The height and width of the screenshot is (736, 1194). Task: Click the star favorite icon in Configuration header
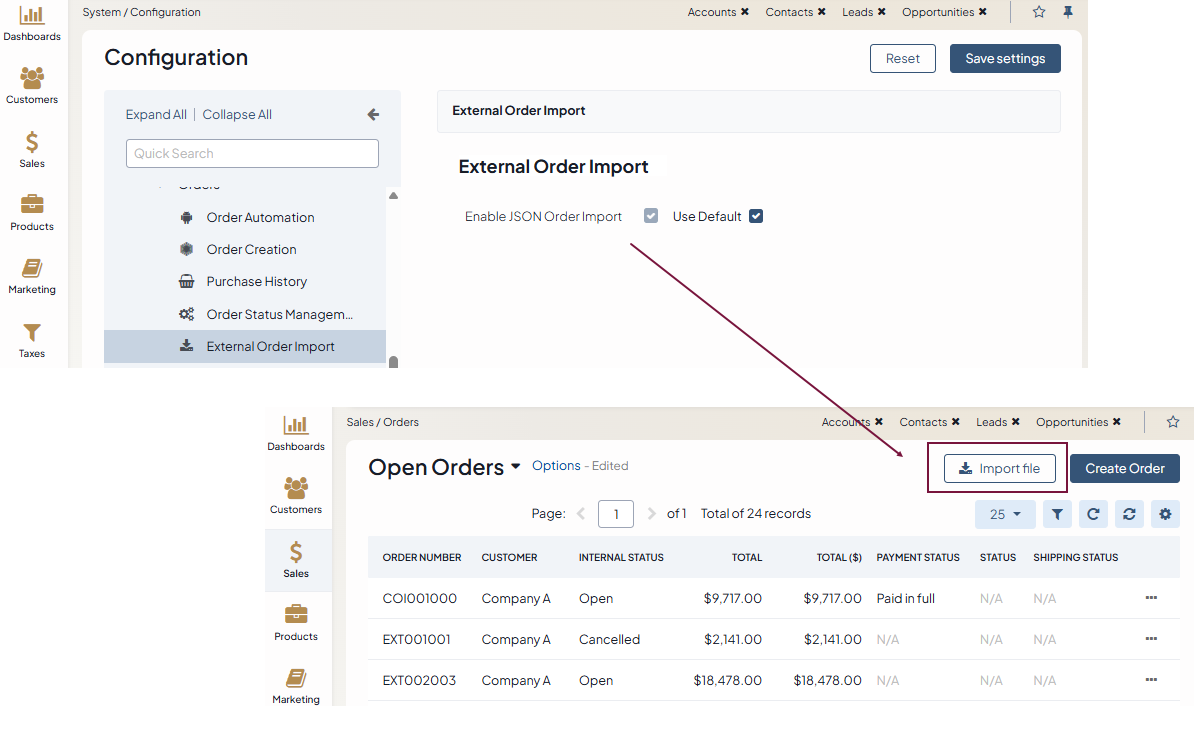pyautogui.click(x=1039, y=12)
